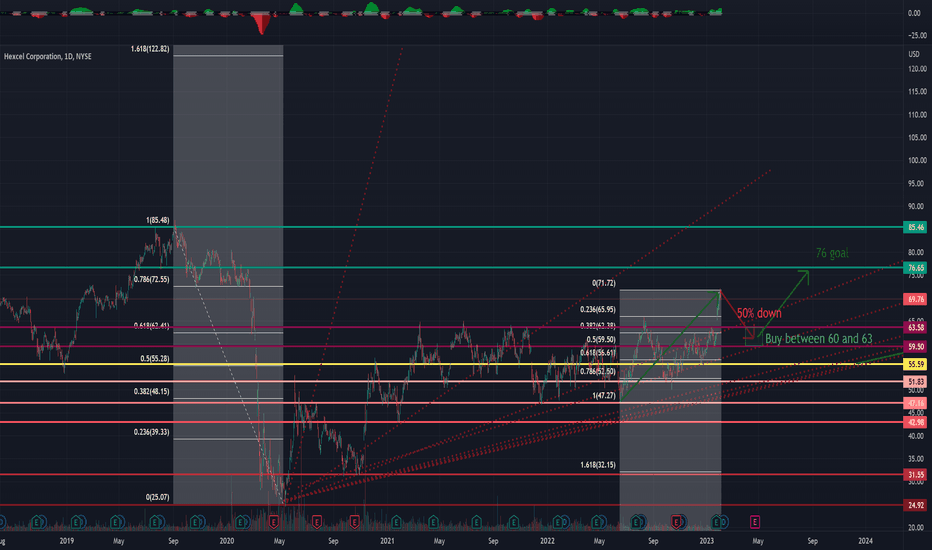Select the red earnings marker after Sep 2020
This screenshot has height=550, width=932.
coord(354,522)
